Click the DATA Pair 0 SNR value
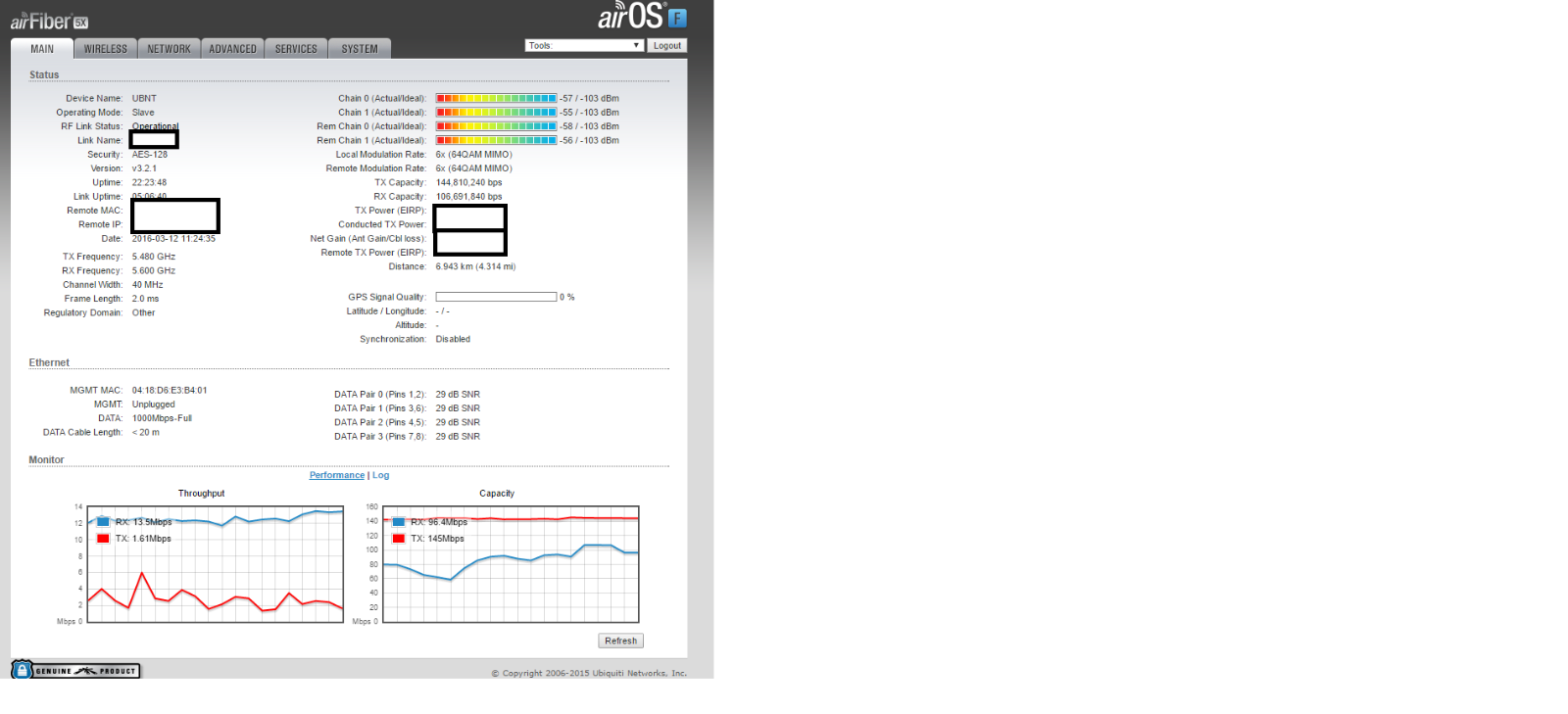 [x=458, y=395]
